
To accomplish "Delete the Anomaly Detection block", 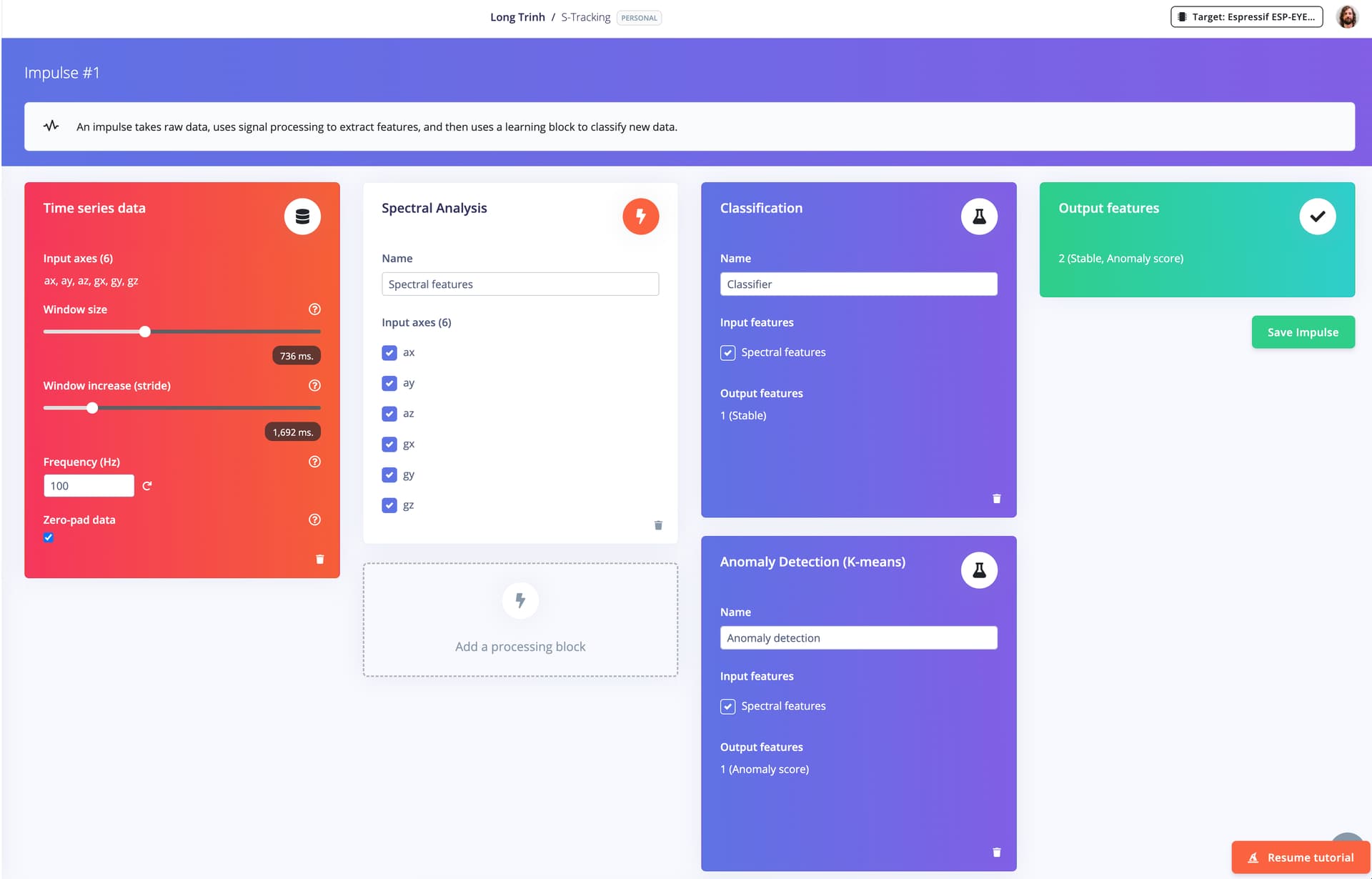I will click(x=996, y=853).
